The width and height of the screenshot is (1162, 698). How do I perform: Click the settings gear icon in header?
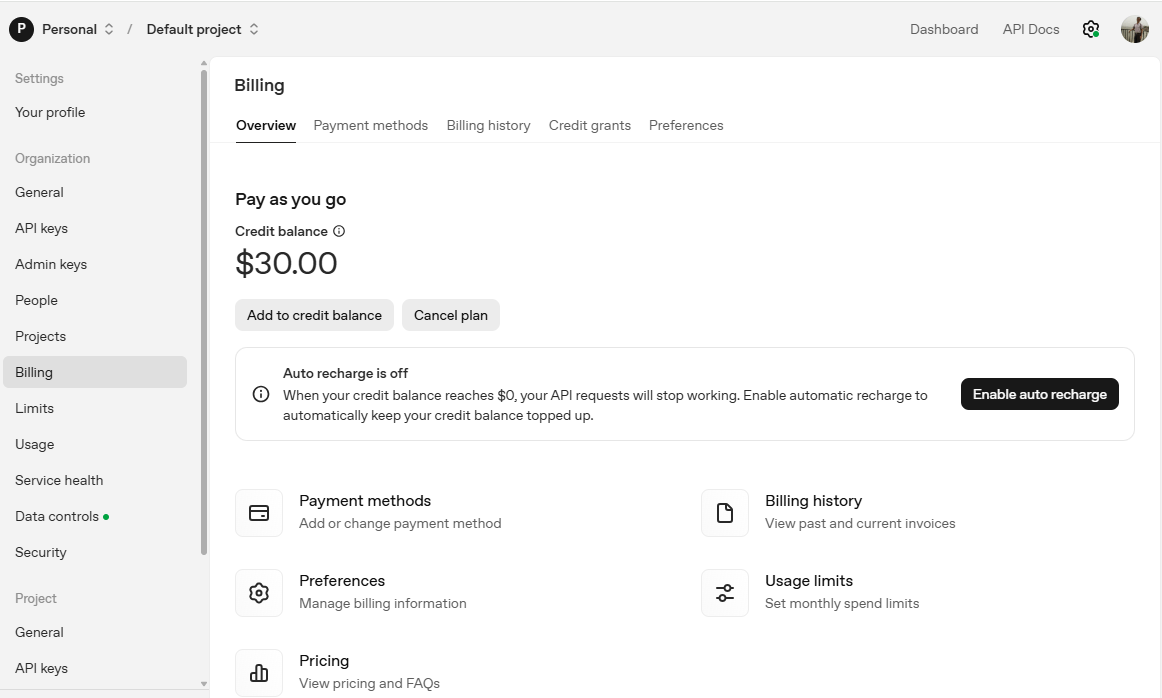pyautogui.click(x=1090, y=29)
